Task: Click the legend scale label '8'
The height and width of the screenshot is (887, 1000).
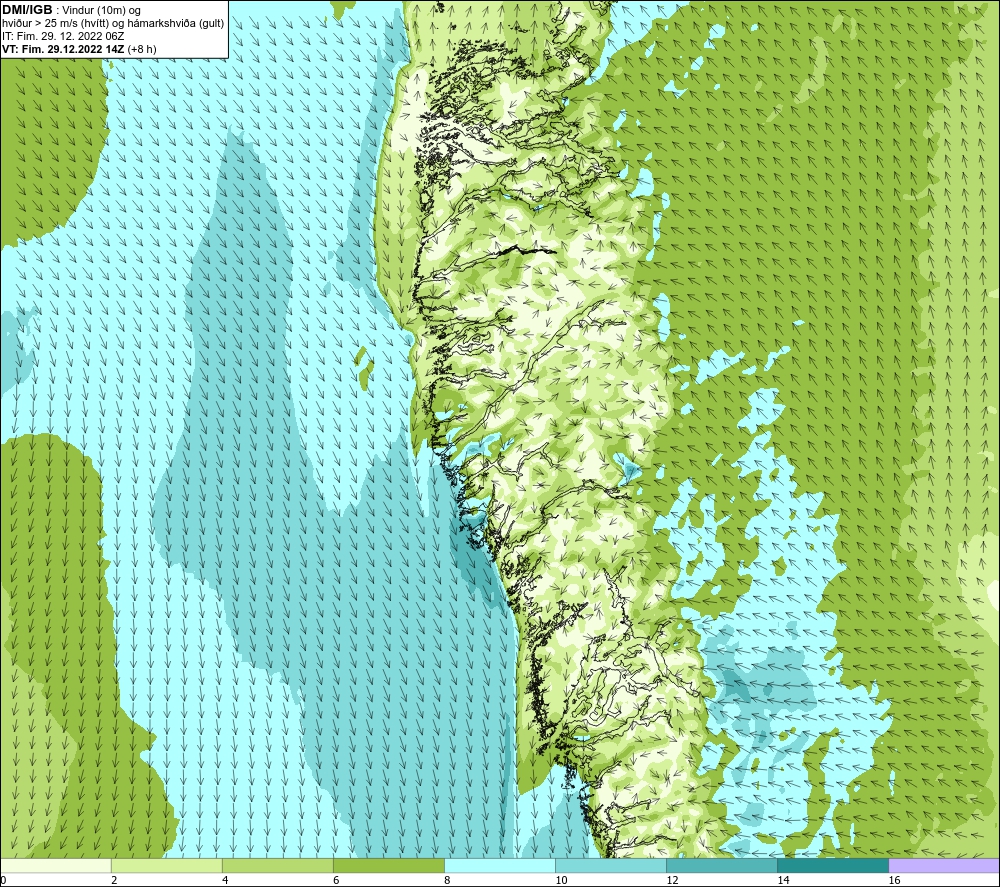Action: point(447,880)
